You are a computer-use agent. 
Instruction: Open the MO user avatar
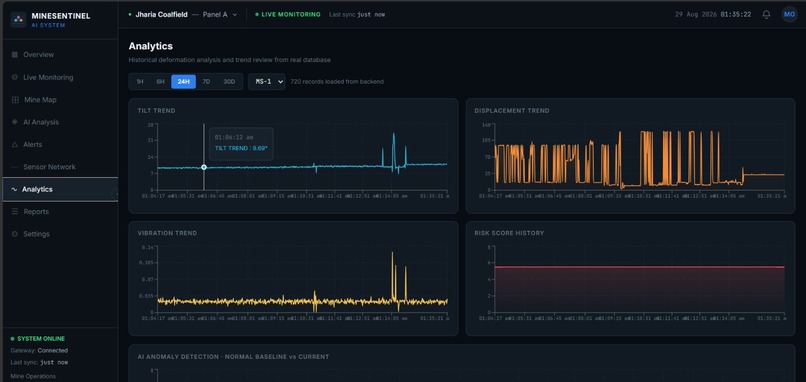click(x=789, y=14)
